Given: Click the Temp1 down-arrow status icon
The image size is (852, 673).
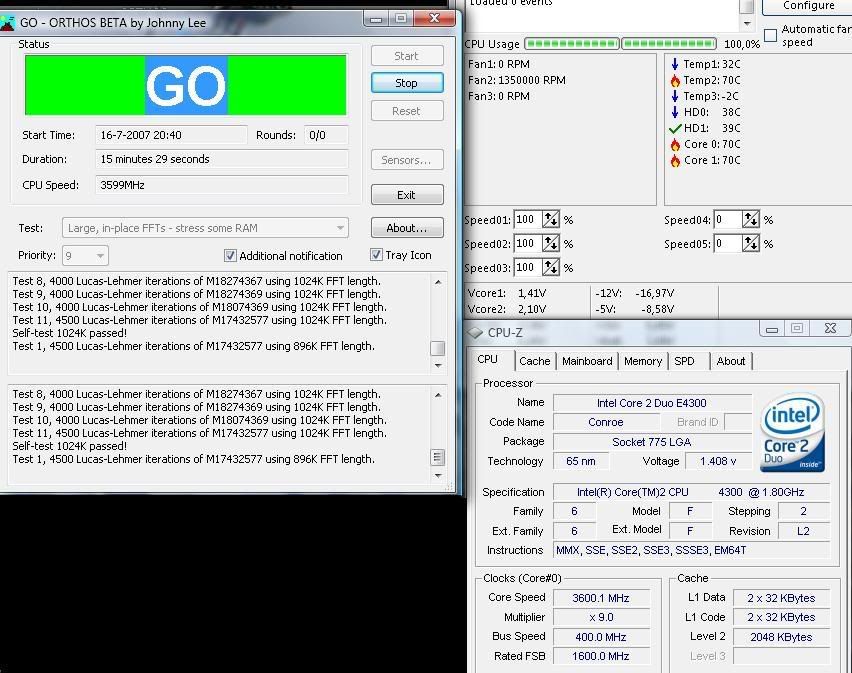Looking at the screenshot, I should click(x=675, y=64).
